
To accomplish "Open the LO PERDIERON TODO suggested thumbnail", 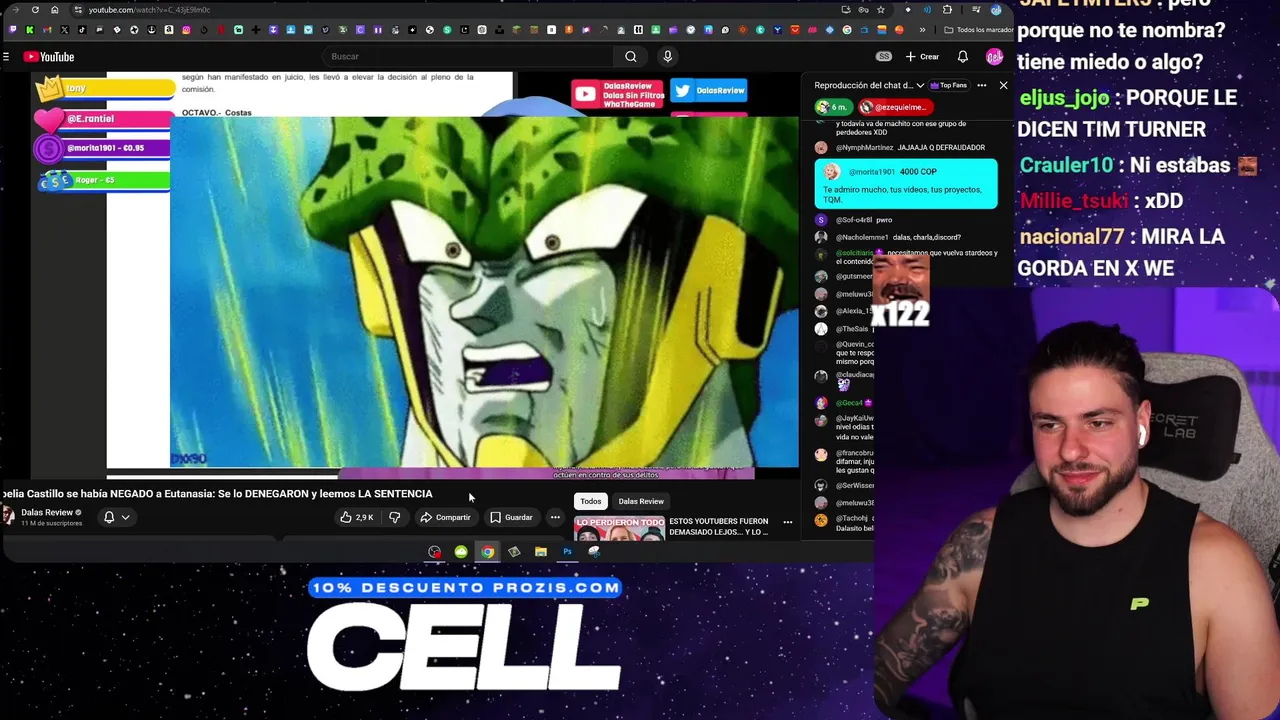I will pos(620,528).
